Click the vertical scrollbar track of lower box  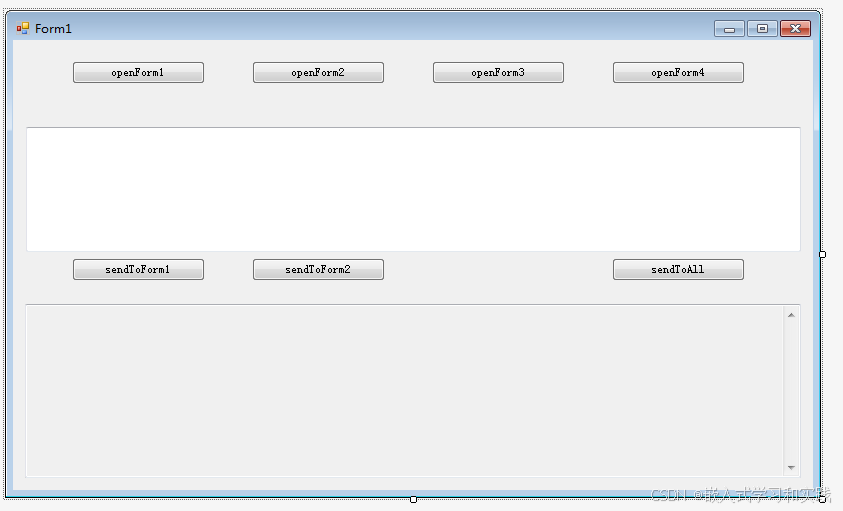791,391
